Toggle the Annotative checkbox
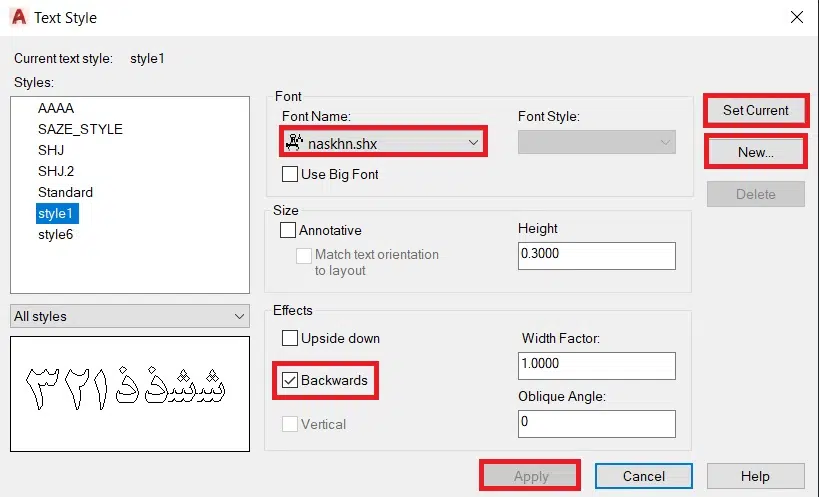Screen dimensions: 819x497 coord(290,230)
